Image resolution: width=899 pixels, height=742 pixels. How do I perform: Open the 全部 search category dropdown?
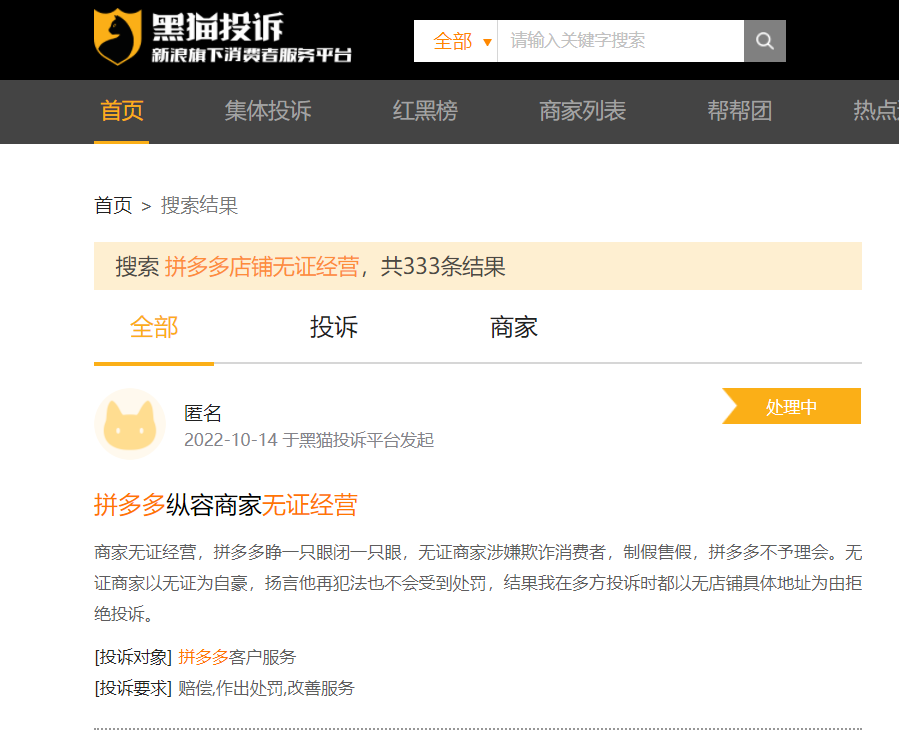click(456, 41)
